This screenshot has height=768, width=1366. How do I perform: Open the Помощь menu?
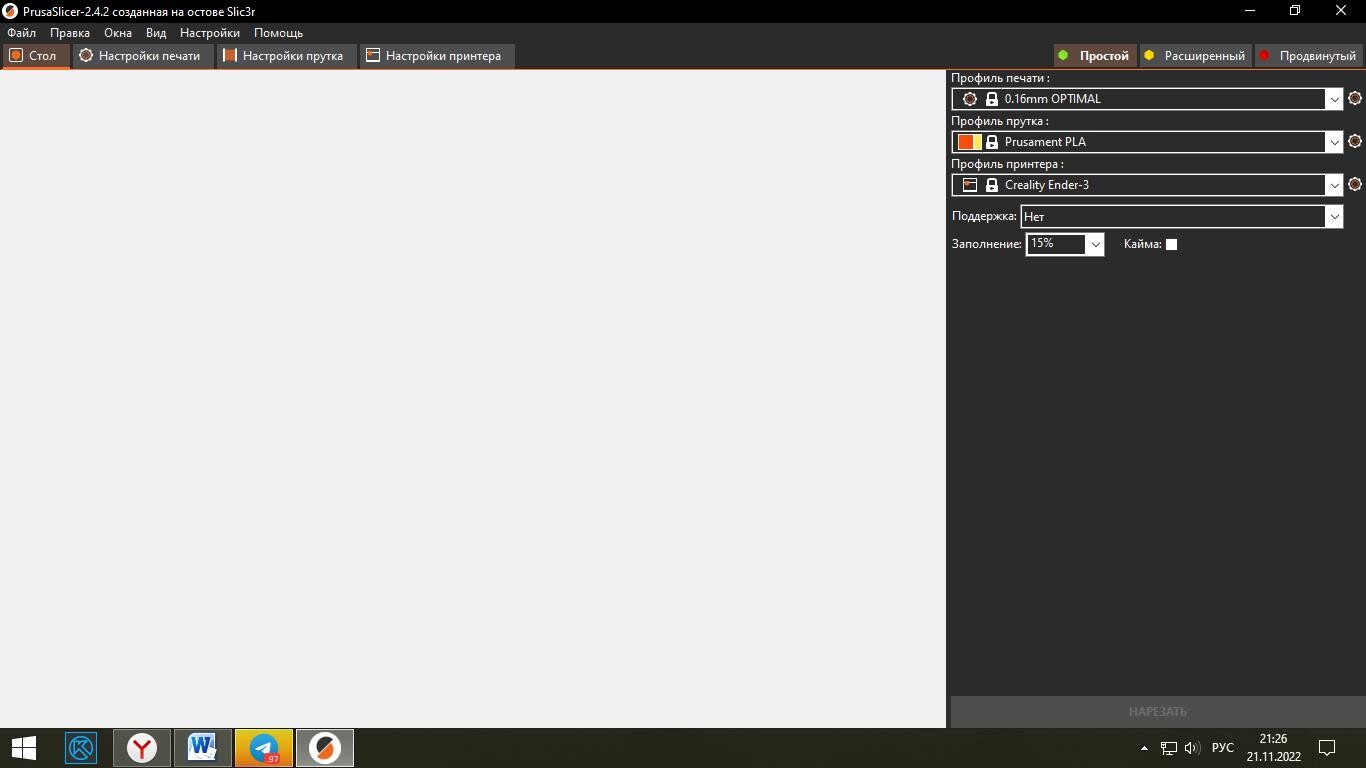pyautogui.click(x=278, y=33)
